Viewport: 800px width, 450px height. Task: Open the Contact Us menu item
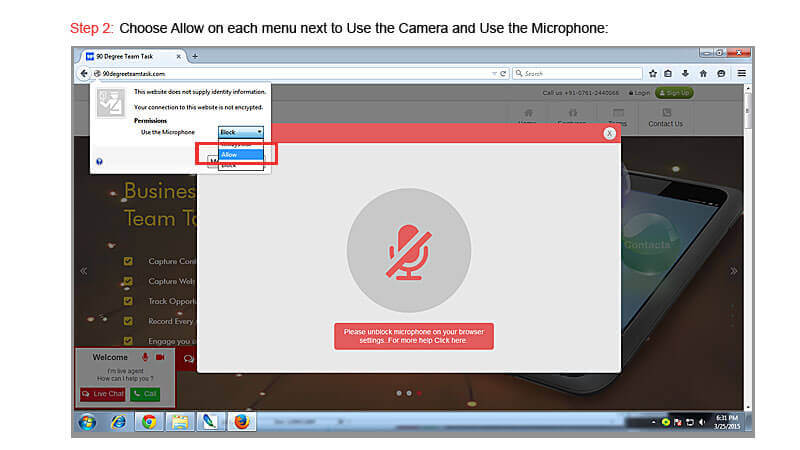[x=665, y=118]
